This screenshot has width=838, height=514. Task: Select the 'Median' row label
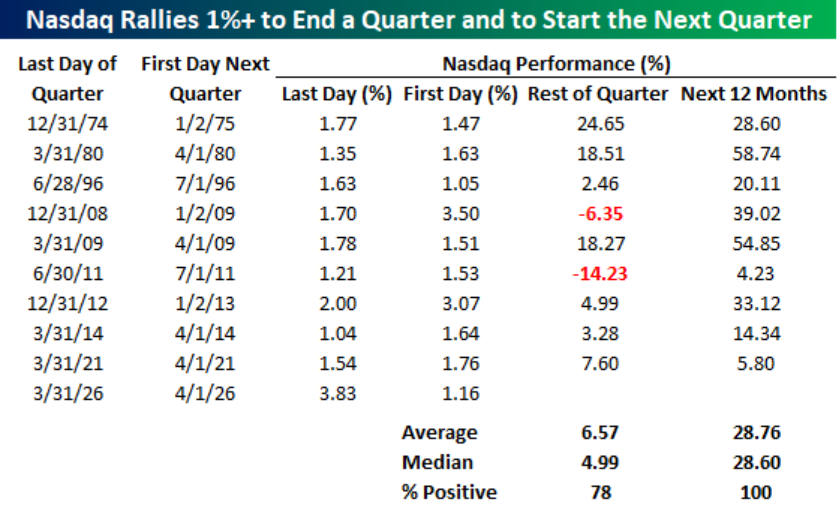[x=437, y=462]
